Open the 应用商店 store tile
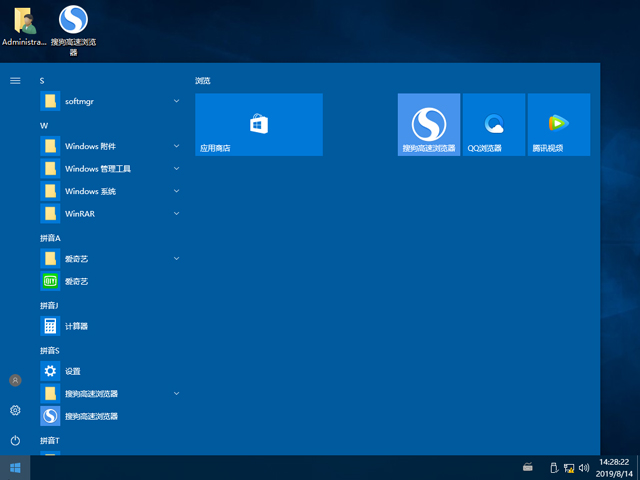The width and height of the screenshot is (640, 480). (x=259, y=124)
